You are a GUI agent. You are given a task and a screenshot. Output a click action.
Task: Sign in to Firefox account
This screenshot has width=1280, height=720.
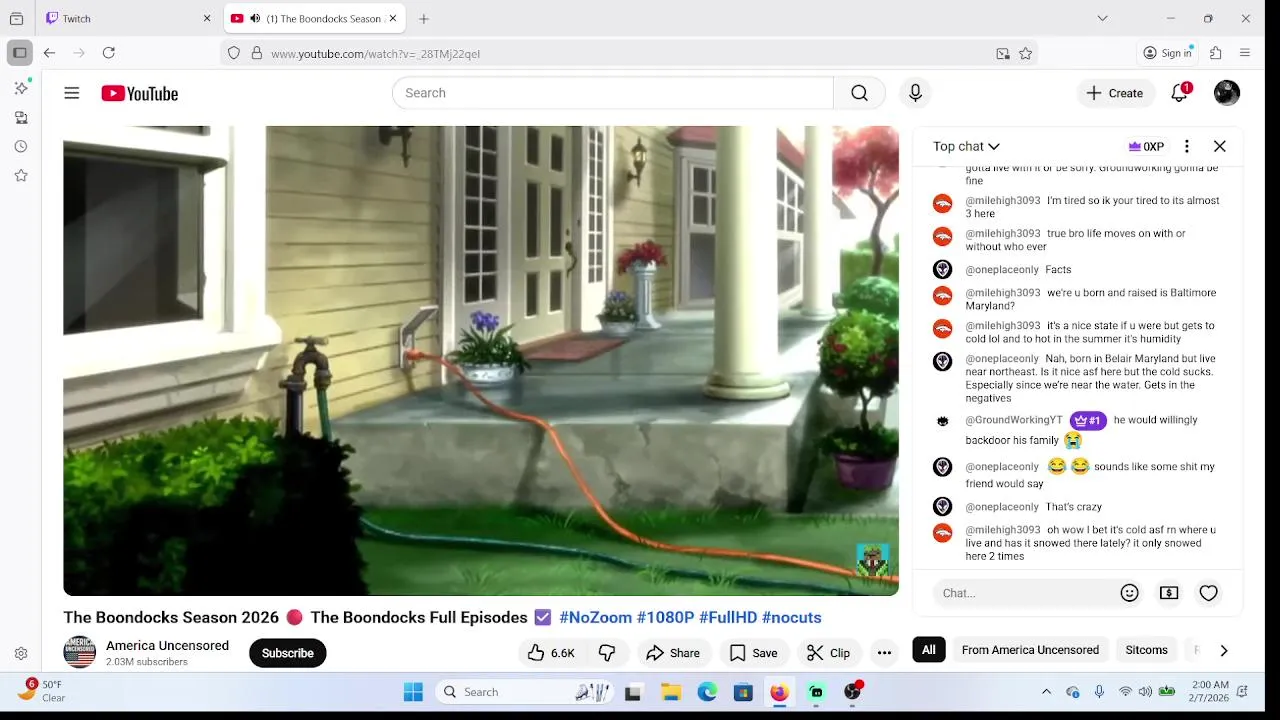(1168, 53)
